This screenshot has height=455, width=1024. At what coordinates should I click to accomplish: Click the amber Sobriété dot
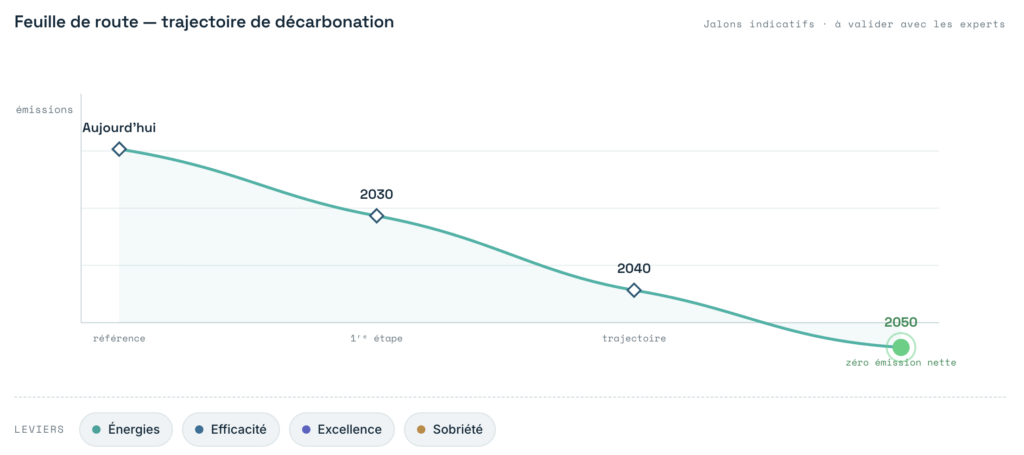(421, 430)
